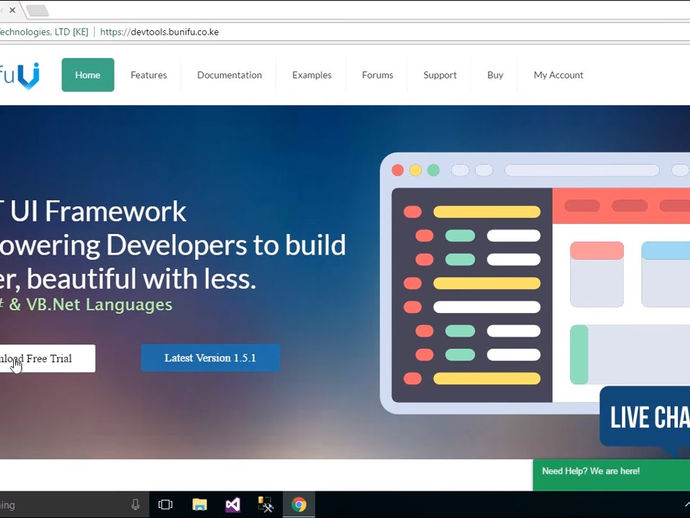
Task: Click the site certificate label Technologies, LTD [KE]
Action: [44, 32]
